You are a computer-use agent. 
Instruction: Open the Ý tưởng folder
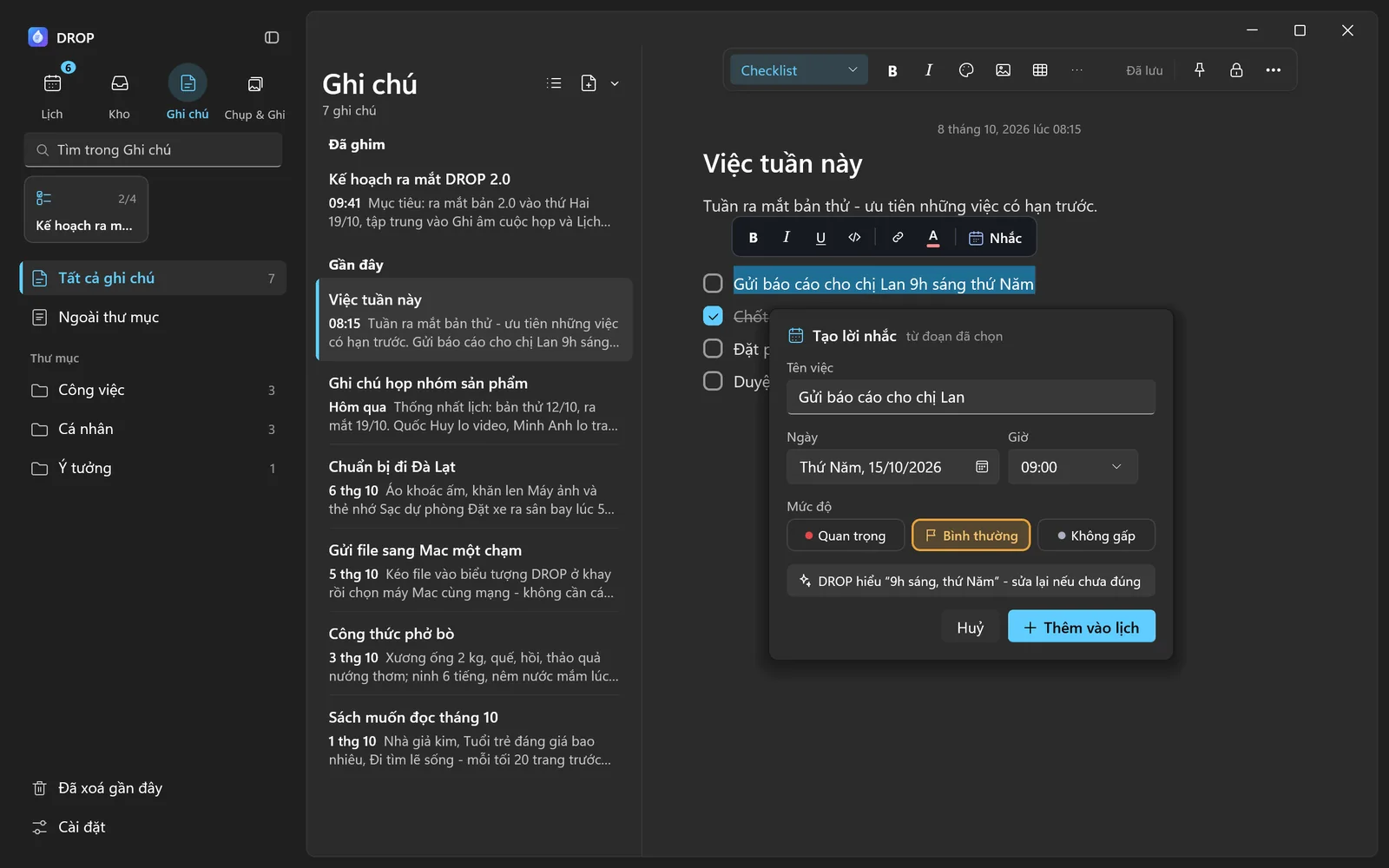(153, 469)
